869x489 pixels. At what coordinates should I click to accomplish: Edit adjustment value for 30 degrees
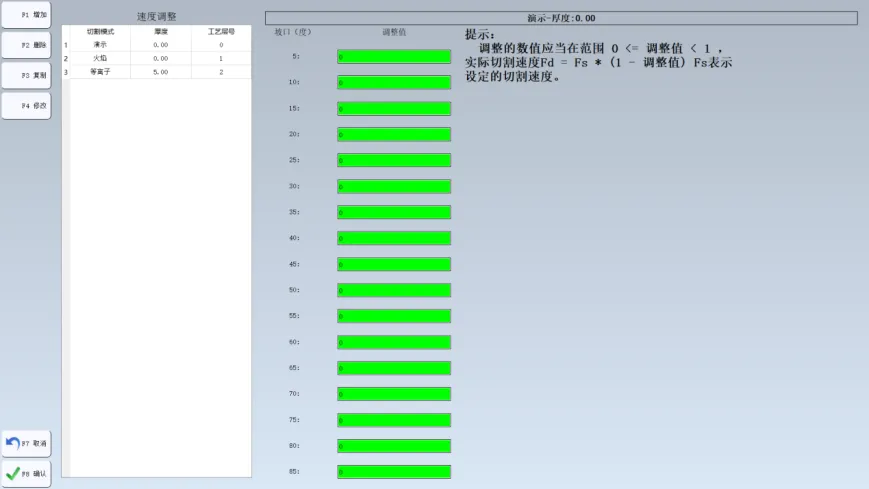(x=394, y=186)
